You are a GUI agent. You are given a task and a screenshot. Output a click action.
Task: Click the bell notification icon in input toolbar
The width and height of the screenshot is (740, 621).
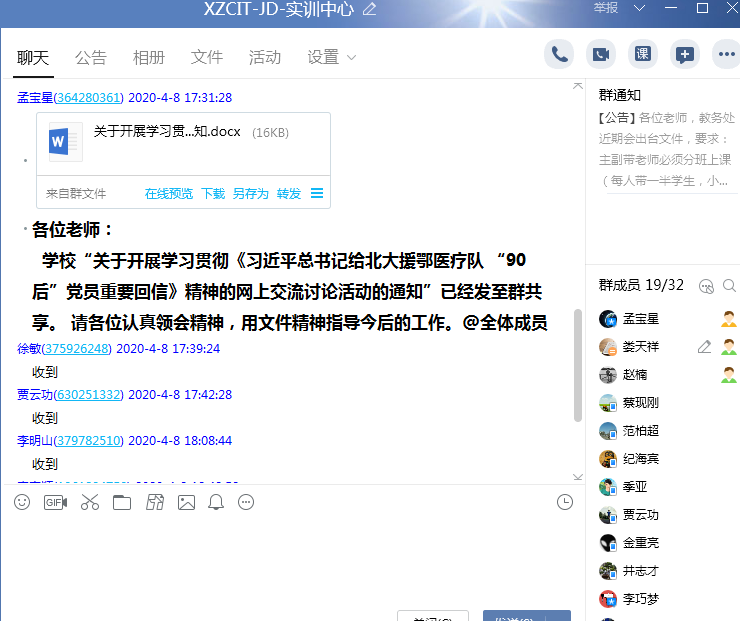coord(216,502)
